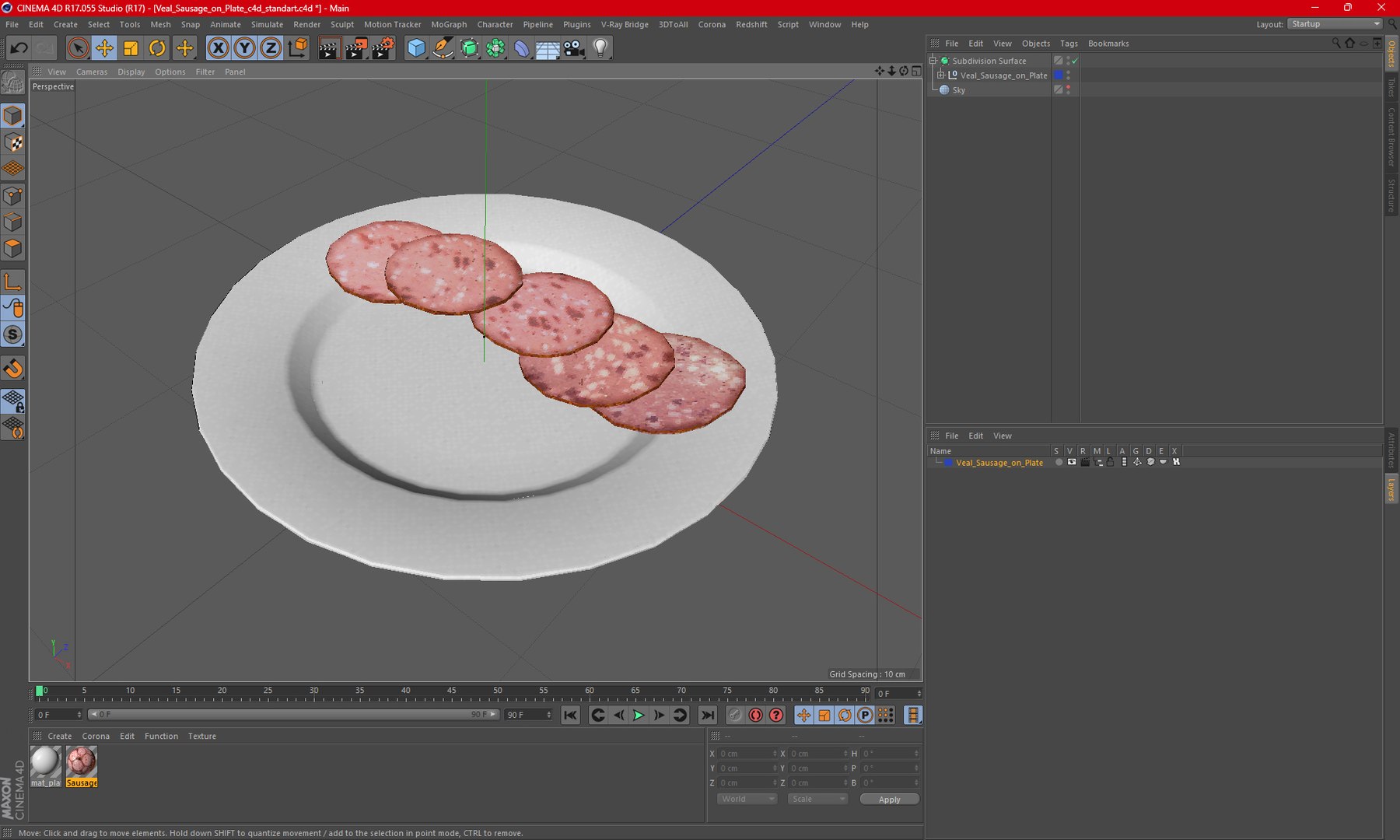Screen dimensions: 1400x840
Task: Click the Veal_Sausage_on_Plate layer color swatch
Action: click(948, 462)
